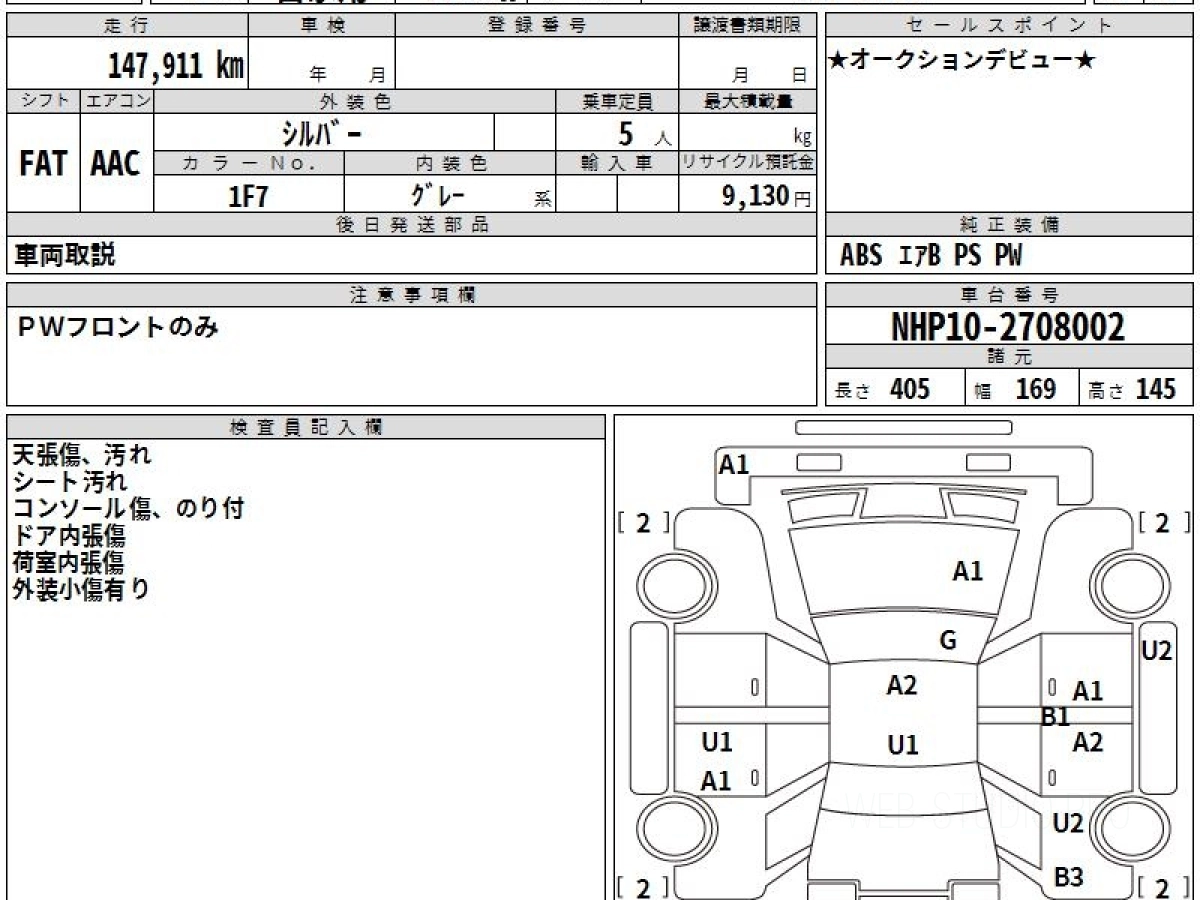Click the AAC air conditioner value
The width and height of the screenshot is (1200, 900).
click(x=116, y=164)
